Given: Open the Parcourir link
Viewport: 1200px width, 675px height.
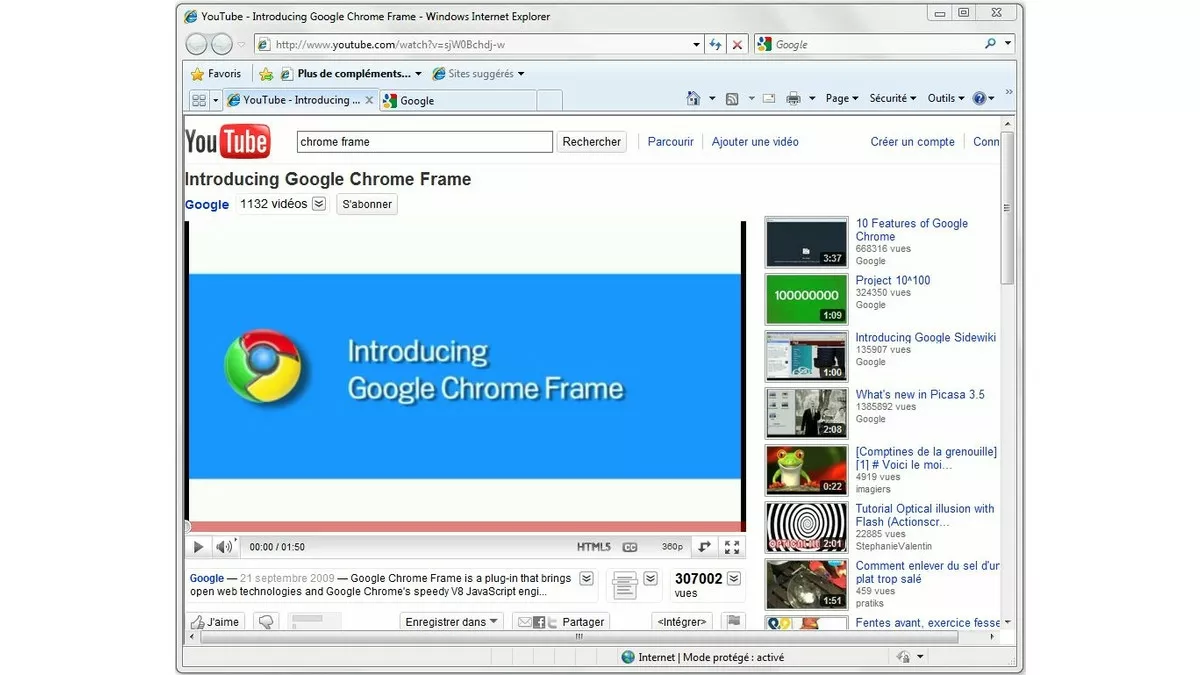Looking at the screenshot, I should (670, 142).
